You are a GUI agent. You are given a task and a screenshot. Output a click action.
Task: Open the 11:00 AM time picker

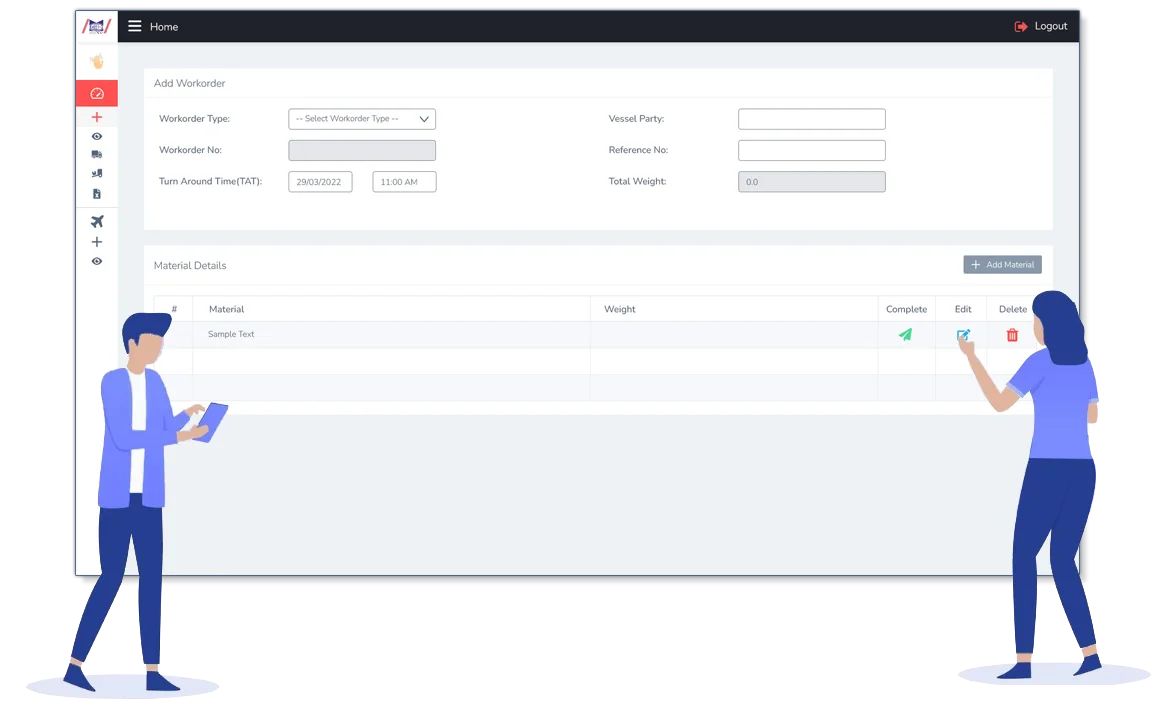point(404,182)
